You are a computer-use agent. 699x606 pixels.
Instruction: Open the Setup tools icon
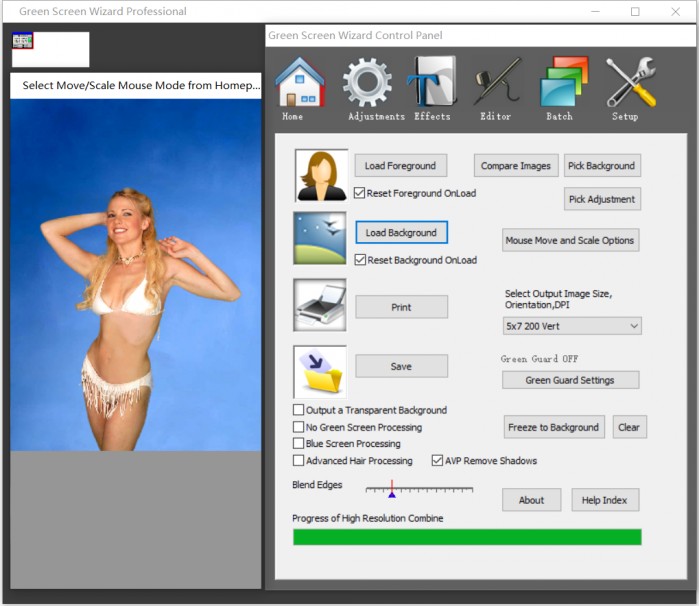click(x=631, y=82)
